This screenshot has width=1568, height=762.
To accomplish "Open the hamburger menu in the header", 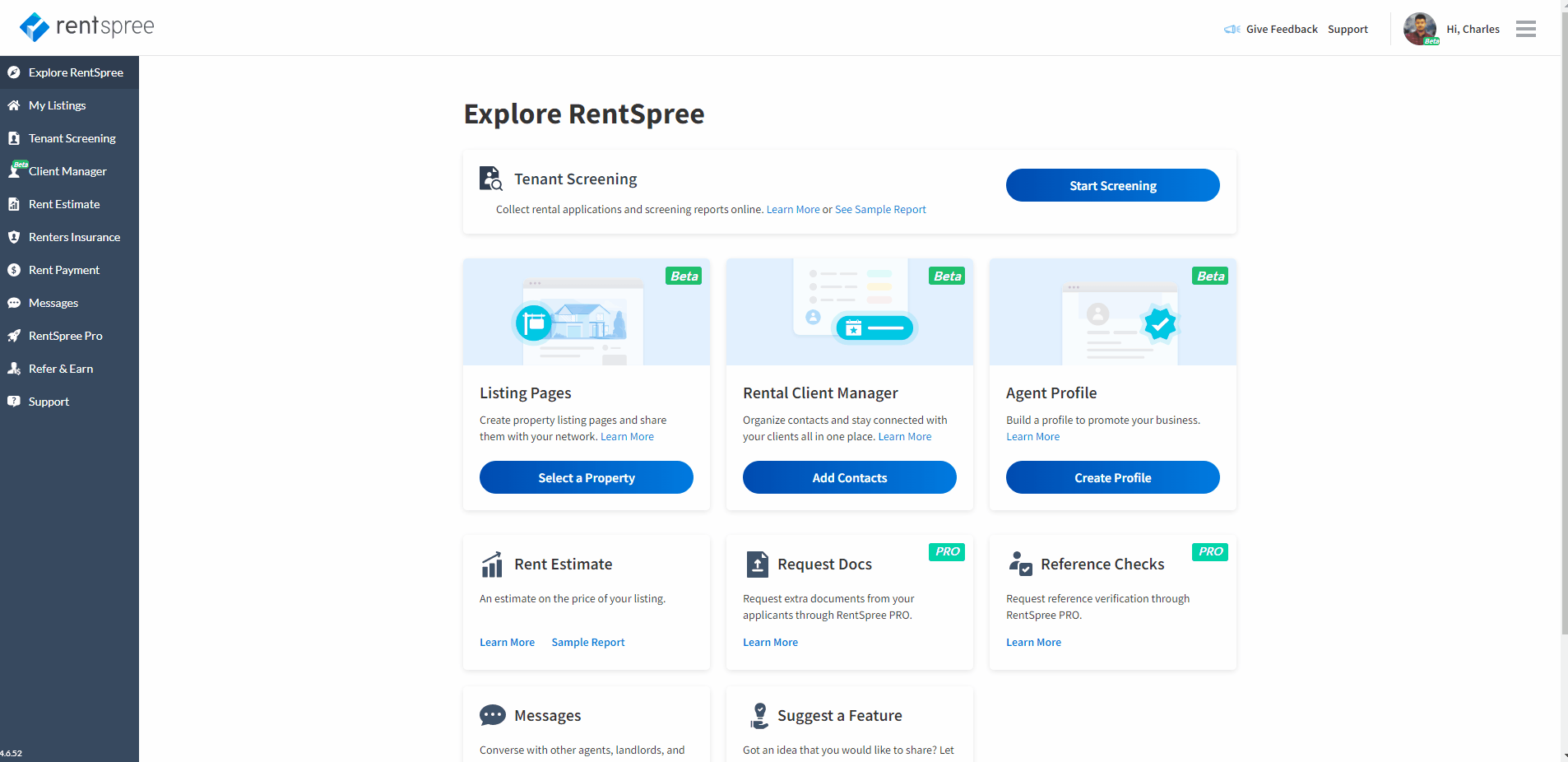I will pyautogui.click(x=1526, y=29).
